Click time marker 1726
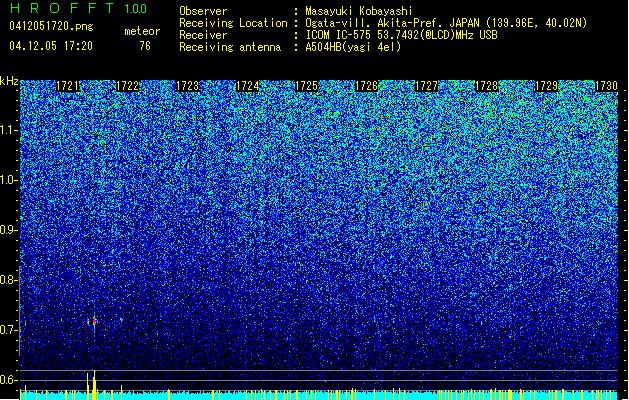Viewport: 629px width, 400px height. point(367,86)
